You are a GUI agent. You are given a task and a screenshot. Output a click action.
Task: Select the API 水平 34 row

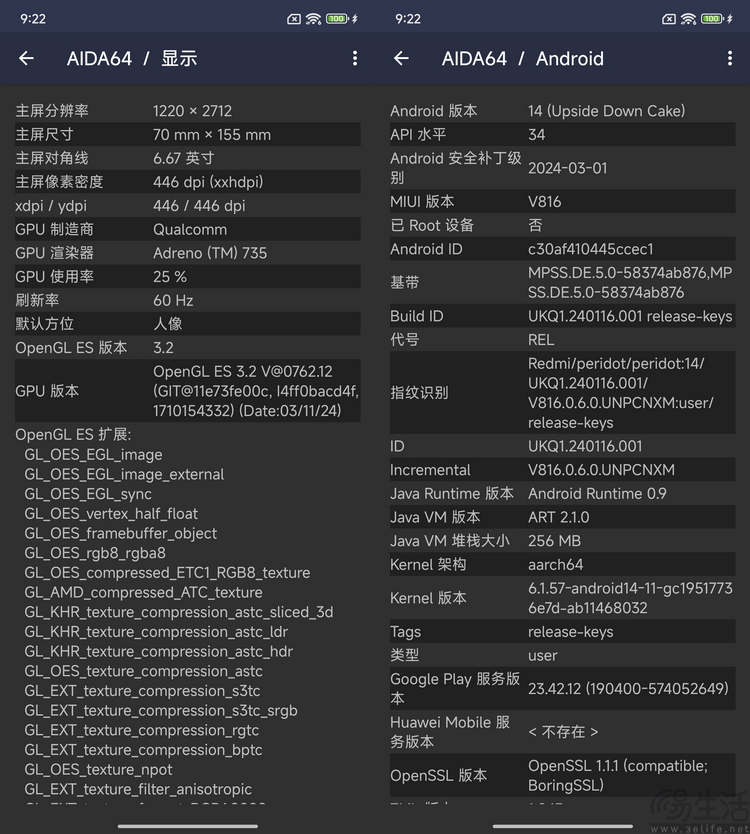tap(563, 135)
